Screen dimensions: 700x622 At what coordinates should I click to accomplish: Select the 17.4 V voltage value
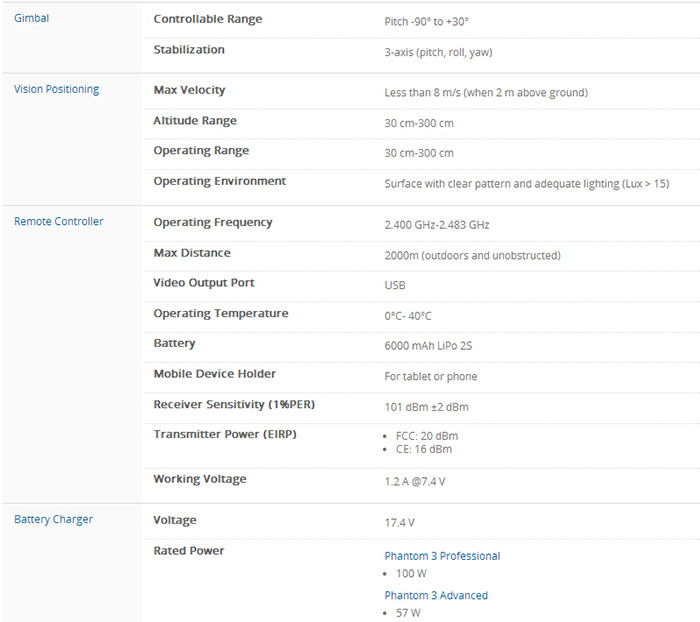tap(400, 522)
